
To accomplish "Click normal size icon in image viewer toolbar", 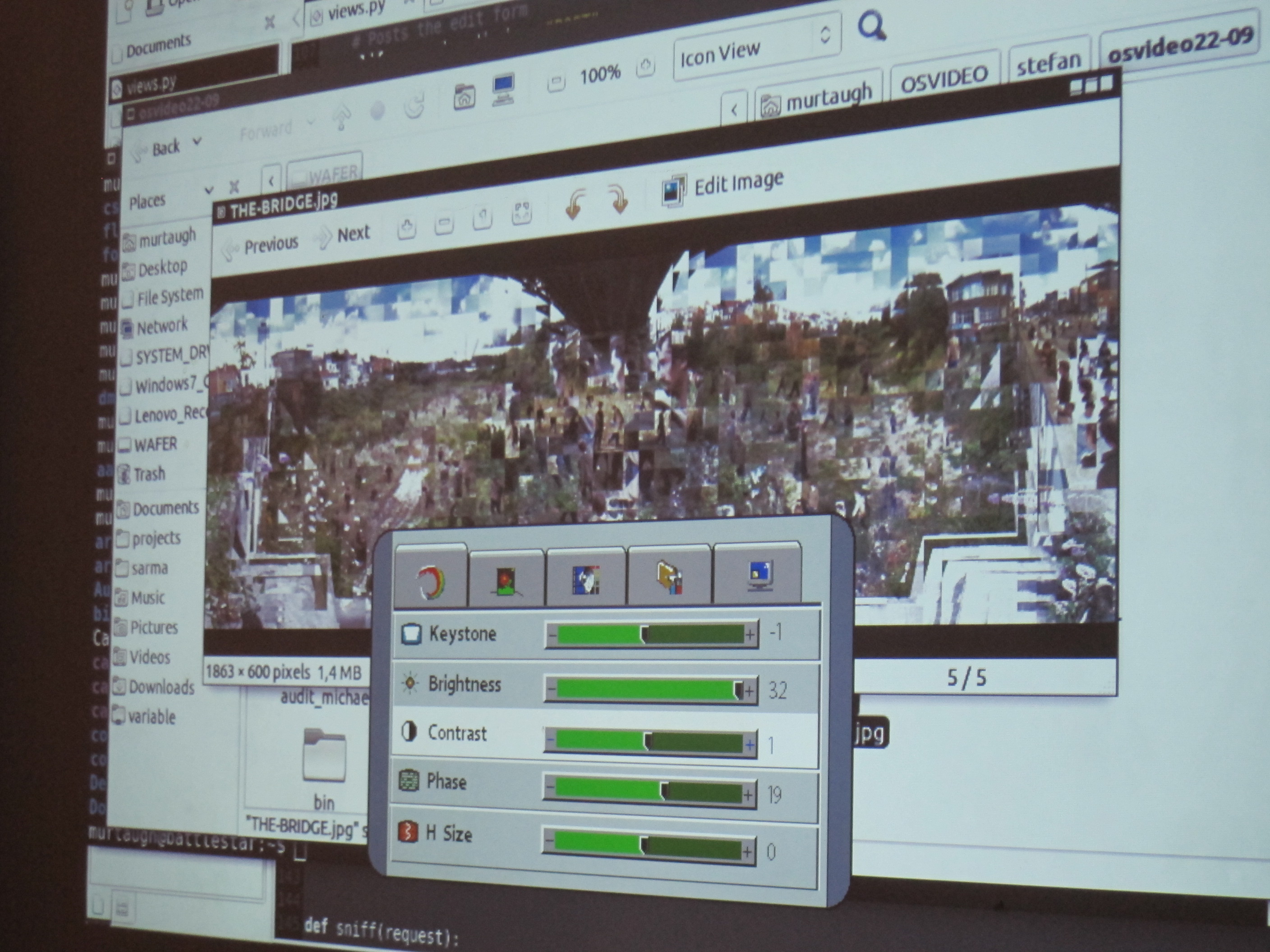I will [x=482, y=218].
